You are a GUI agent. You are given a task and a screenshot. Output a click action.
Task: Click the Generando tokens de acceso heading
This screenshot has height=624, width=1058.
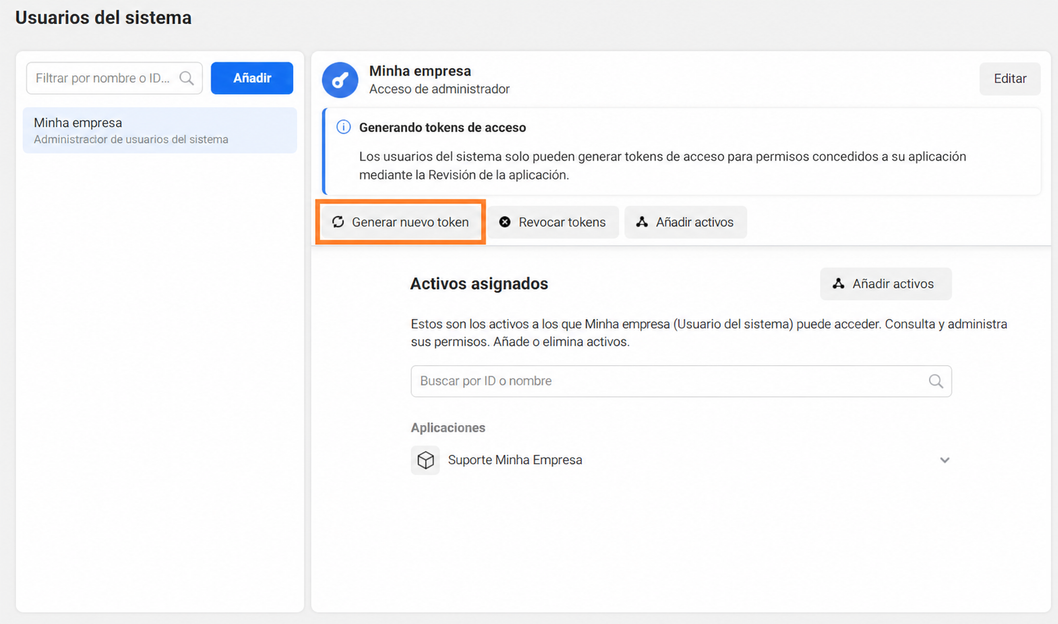tap(443, 127)
